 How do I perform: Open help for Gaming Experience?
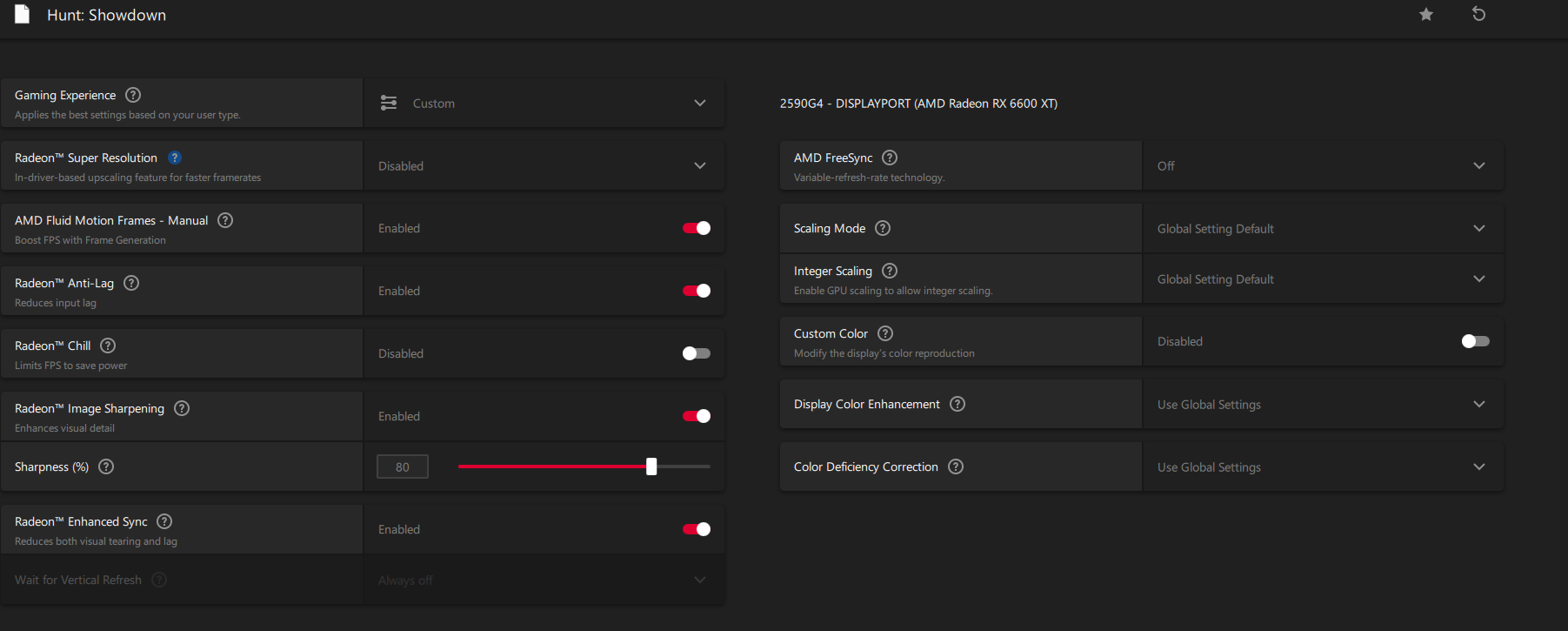133,95
